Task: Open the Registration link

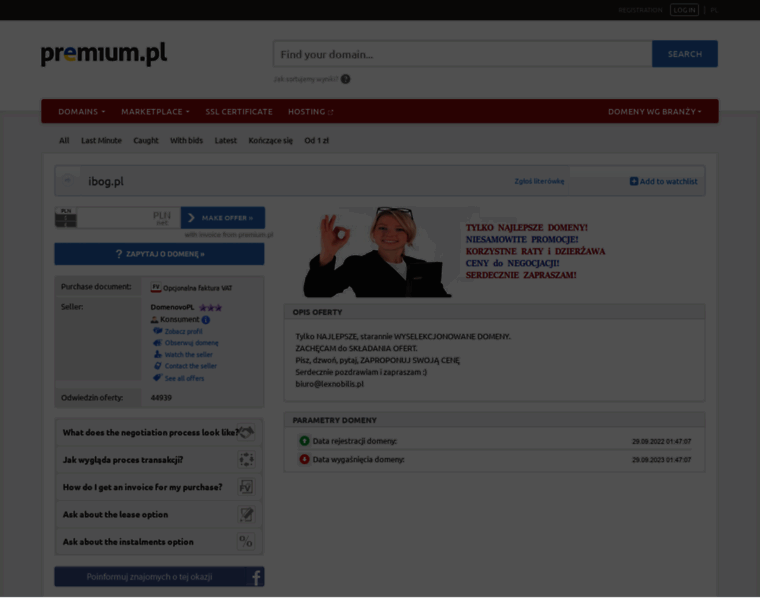Action: (640, 10)
